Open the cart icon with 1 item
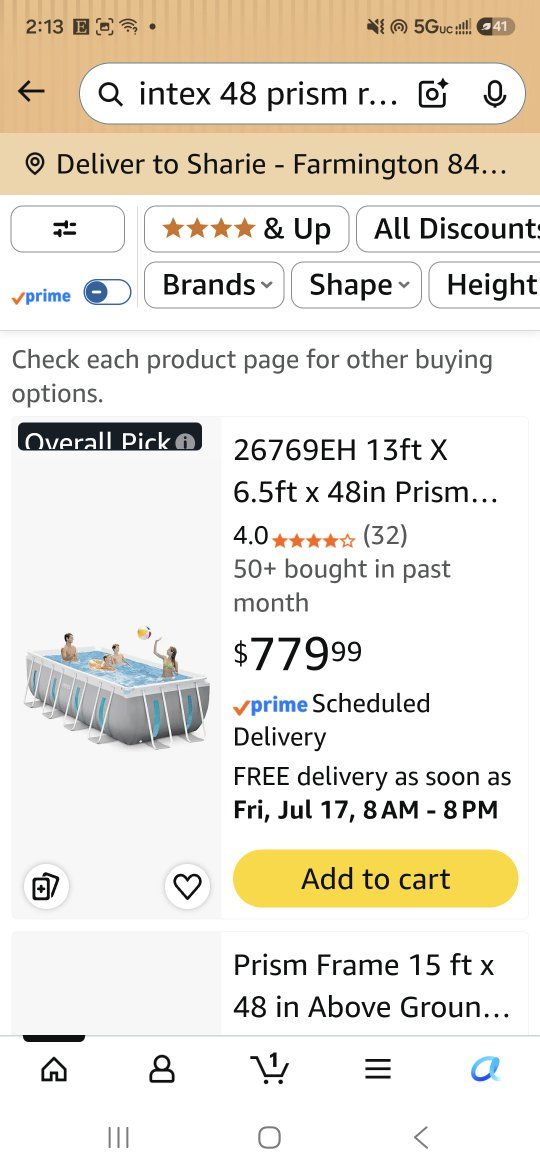The width and height of the screenshot is (540, 1170). tap(269, 1069)
